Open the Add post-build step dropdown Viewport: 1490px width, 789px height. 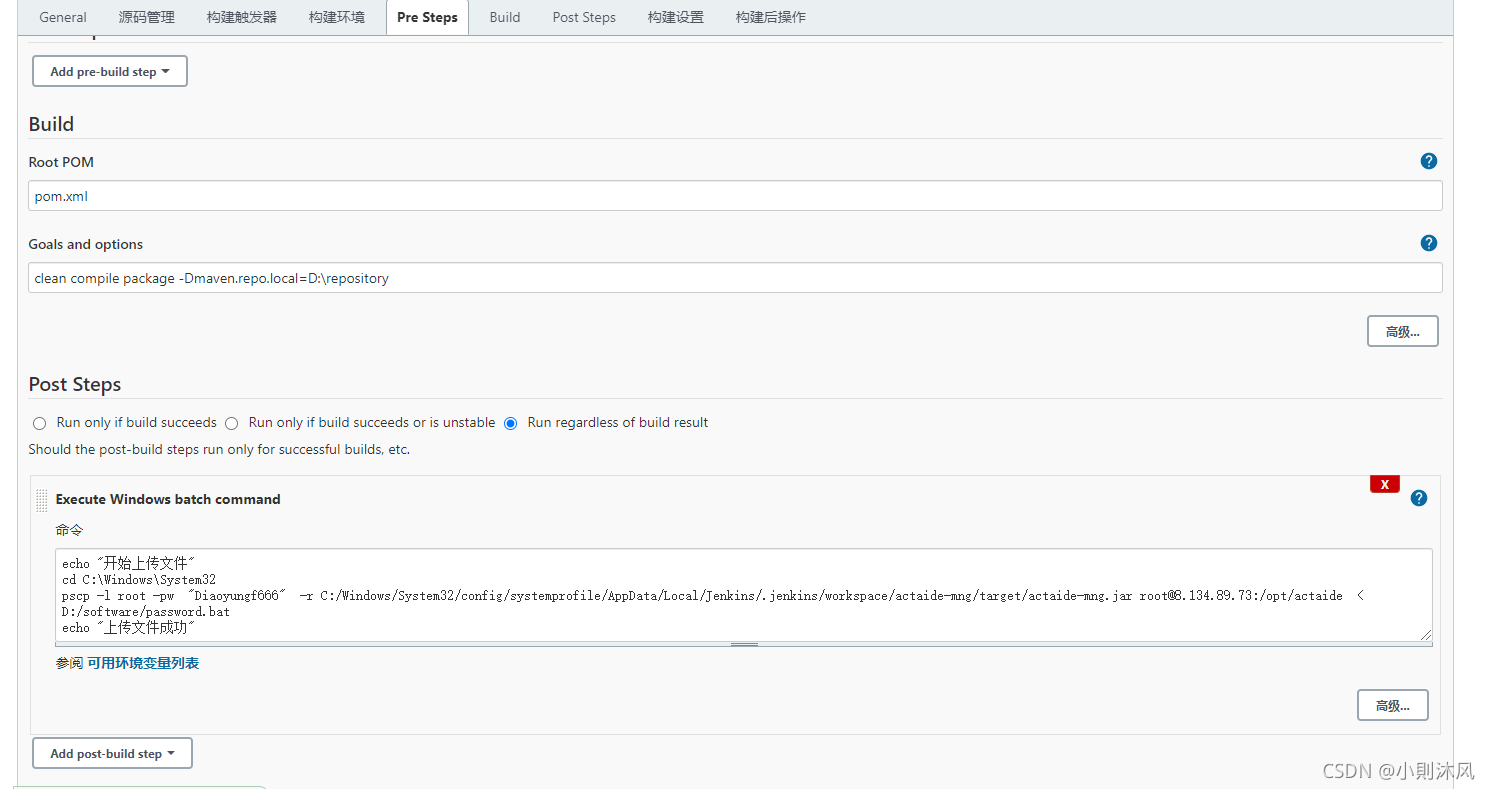(112, 753)
